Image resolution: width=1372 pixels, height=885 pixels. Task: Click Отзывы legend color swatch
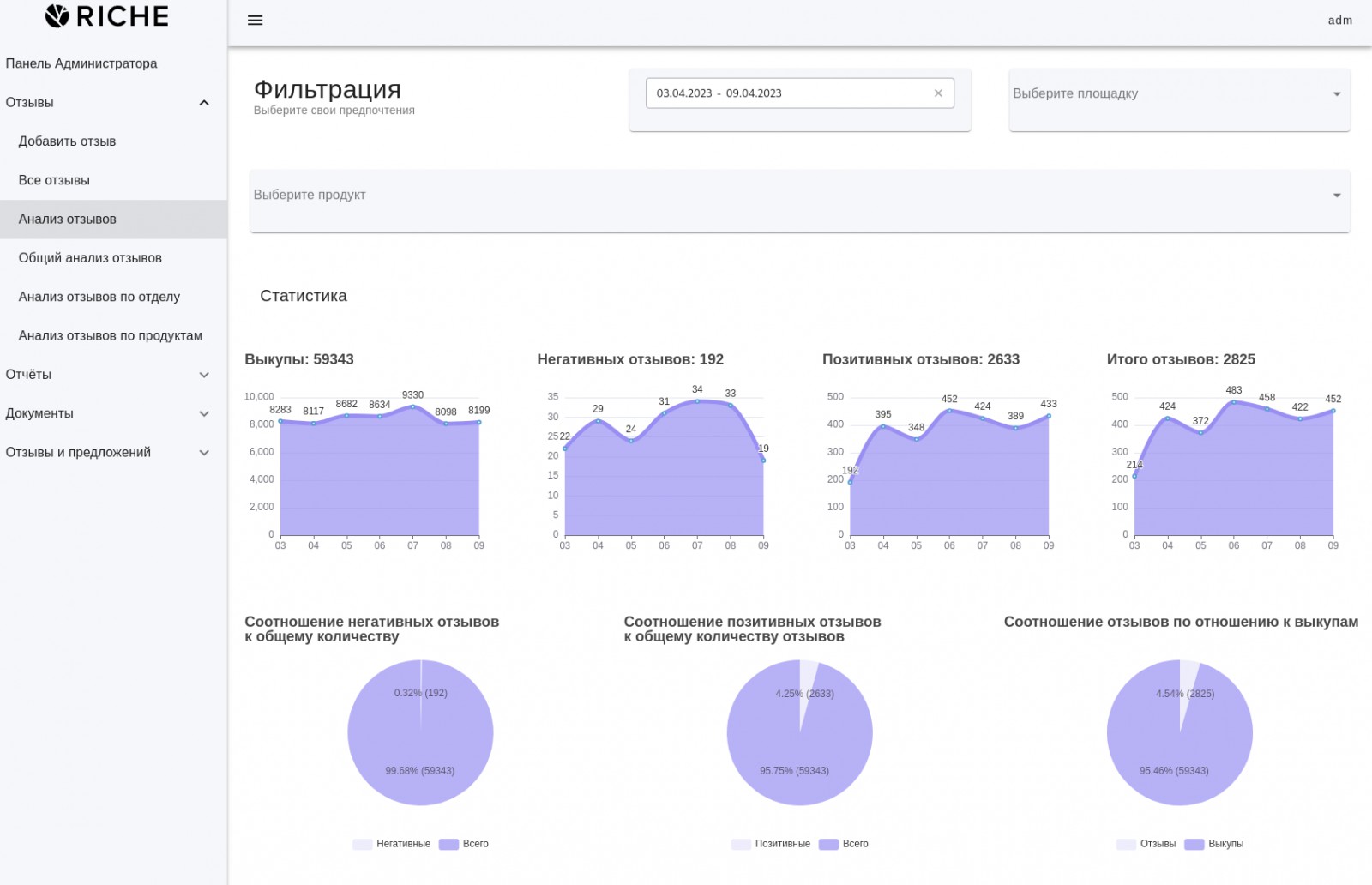(x=1126, y=844)
